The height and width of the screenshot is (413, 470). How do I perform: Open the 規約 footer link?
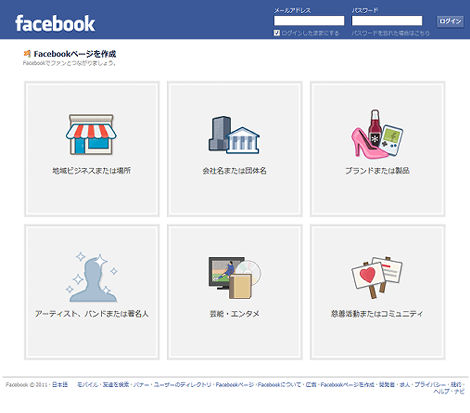(x=456, y=385)
